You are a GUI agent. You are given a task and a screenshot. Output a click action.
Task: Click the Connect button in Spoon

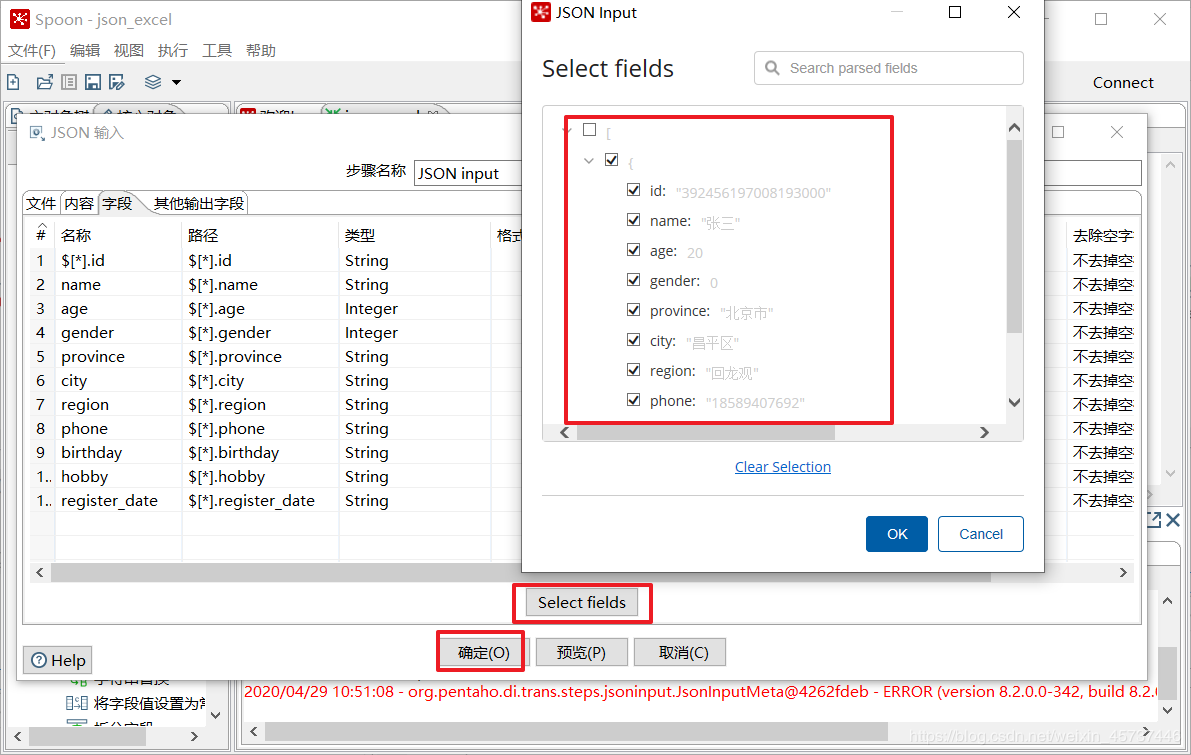click(1123, 83)
